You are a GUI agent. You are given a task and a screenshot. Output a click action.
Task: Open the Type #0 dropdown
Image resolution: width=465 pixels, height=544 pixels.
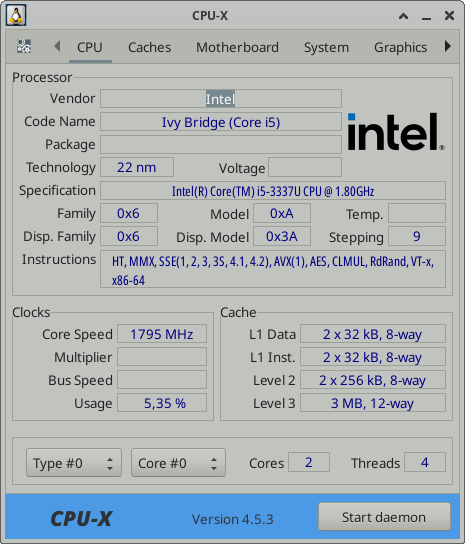pyautogui.click(x=74, y=463)
